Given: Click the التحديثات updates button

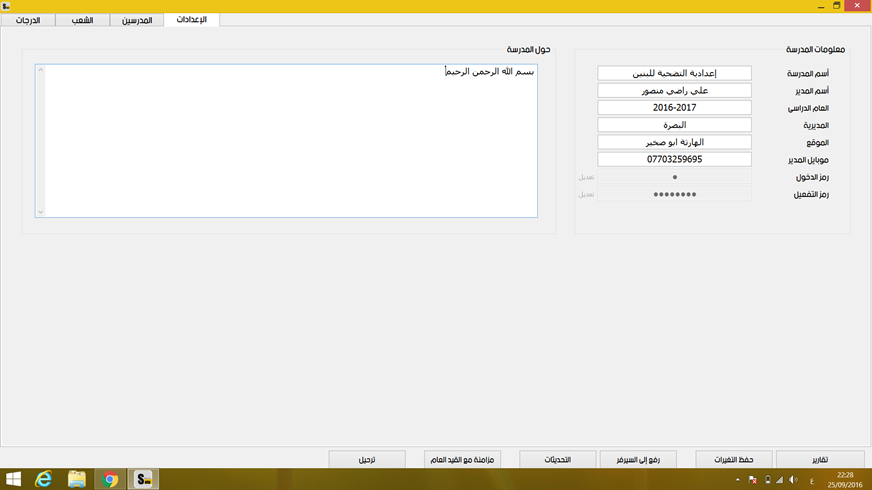Looking at the screenshot, I should click(x=557, y=459).
